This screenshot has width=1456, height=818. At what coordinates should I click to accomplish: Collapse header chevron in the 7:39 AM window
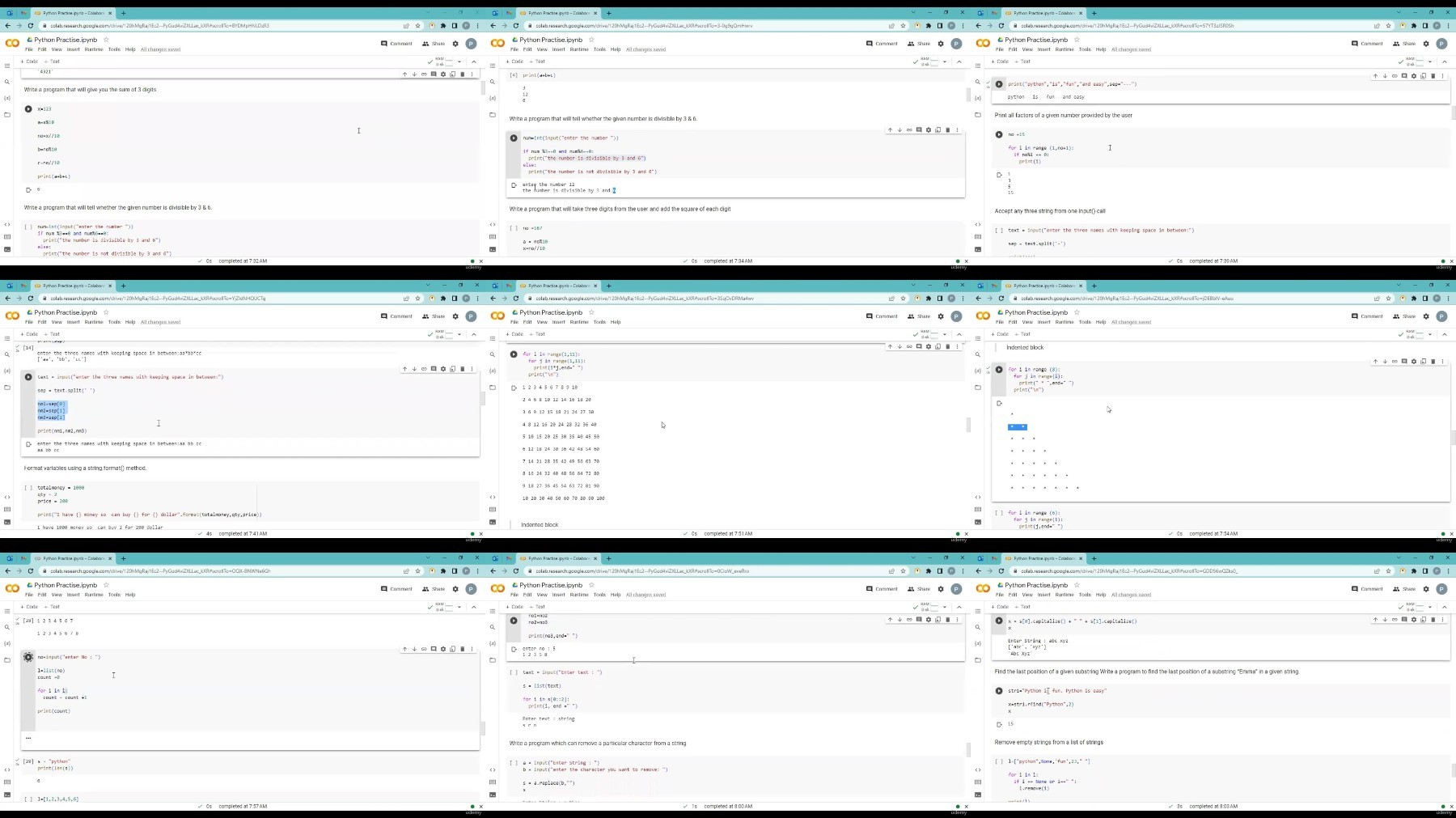(1445, 61)
